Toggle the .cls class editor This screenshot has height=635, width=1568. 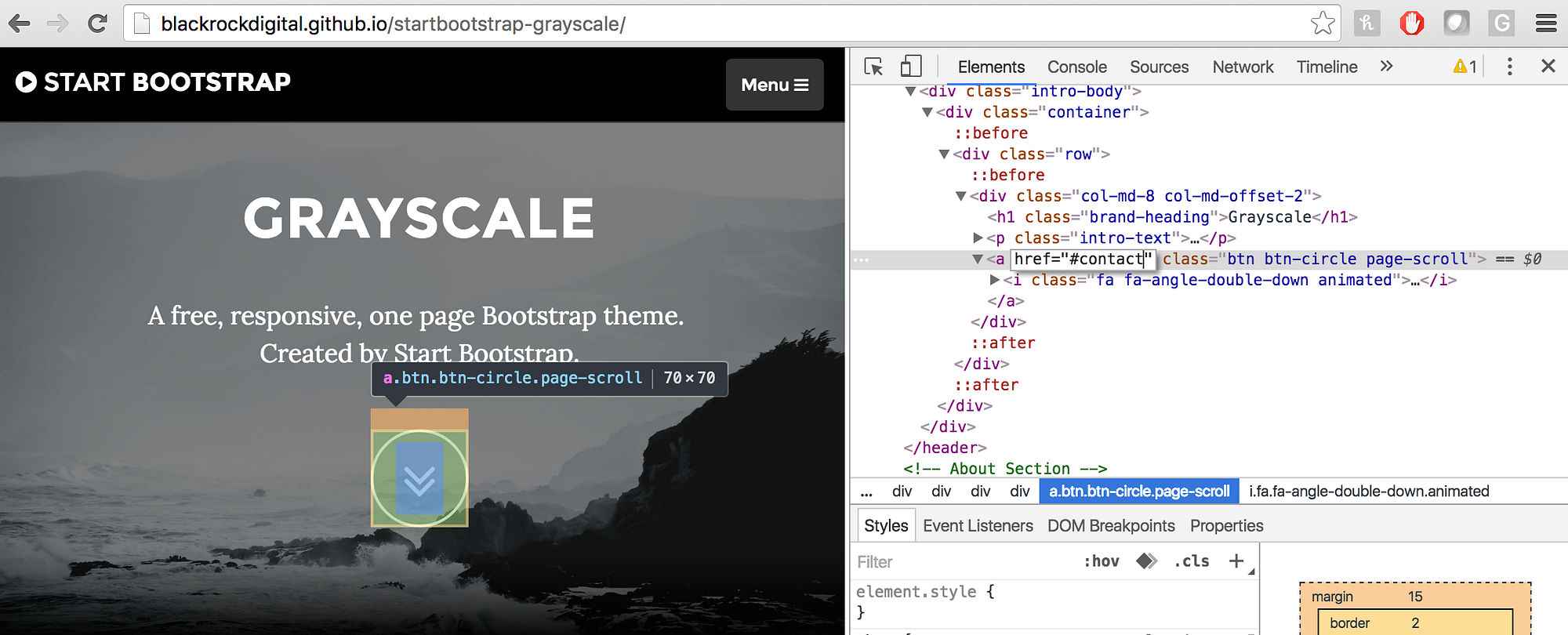[x=1191, y=561]
